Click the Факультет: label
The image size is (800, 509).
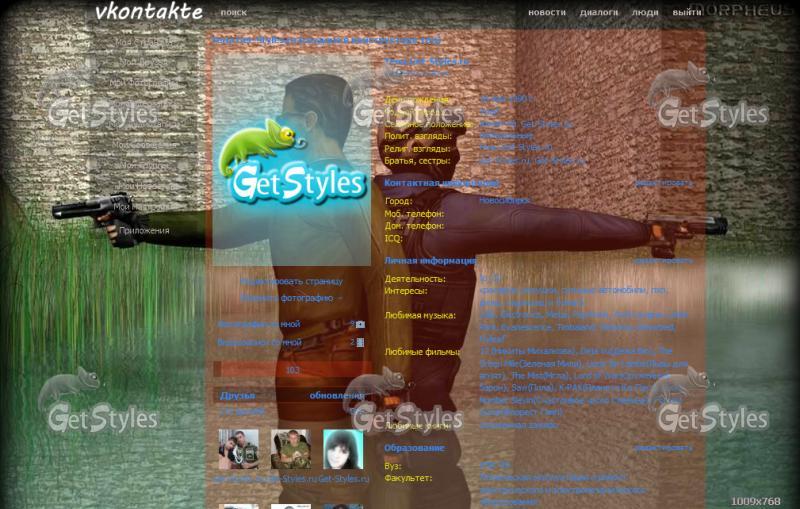(x=408, y=478)
